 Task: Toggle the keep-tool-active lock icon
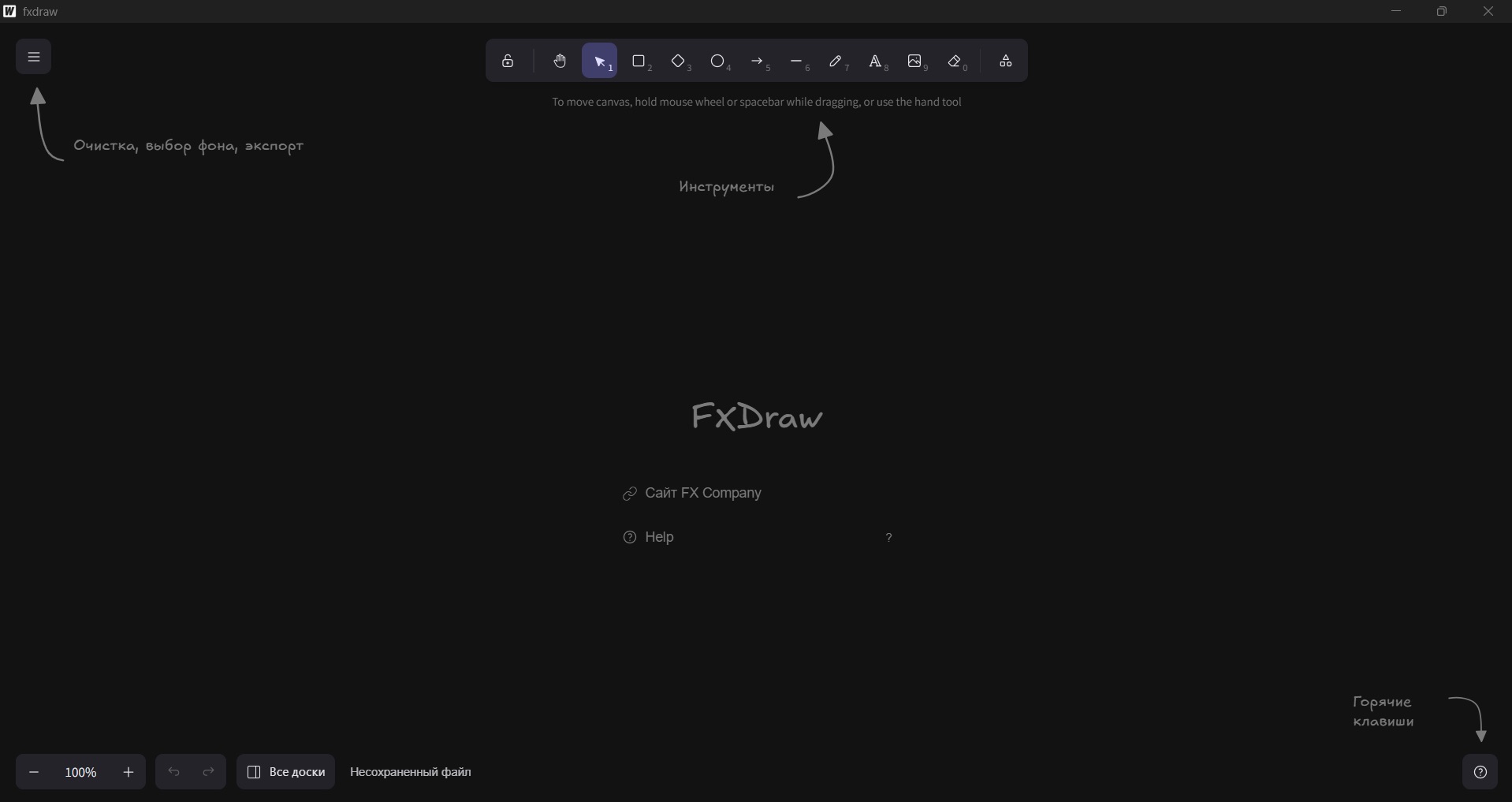[x=508, y=62]
